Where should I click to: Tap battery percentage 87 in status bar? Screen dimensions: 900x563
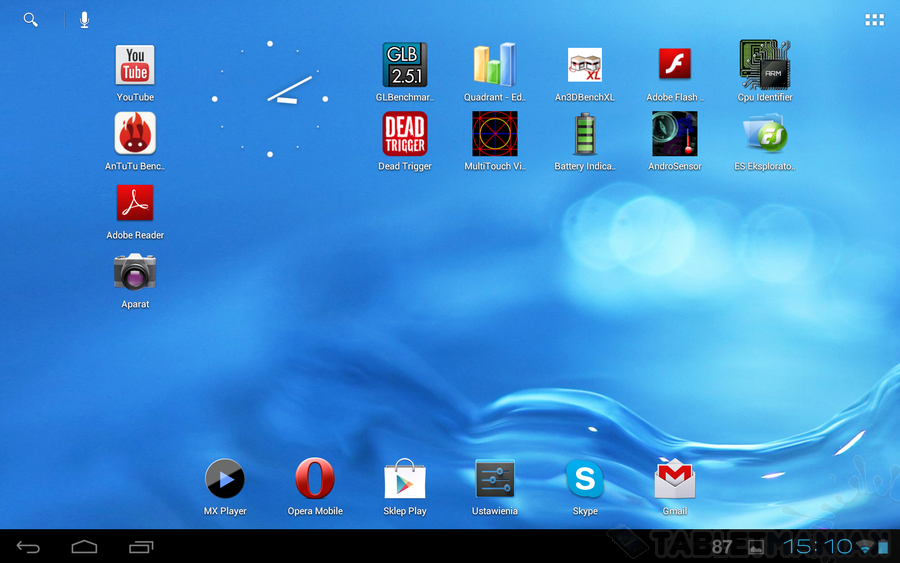click(x=721, y=547)
